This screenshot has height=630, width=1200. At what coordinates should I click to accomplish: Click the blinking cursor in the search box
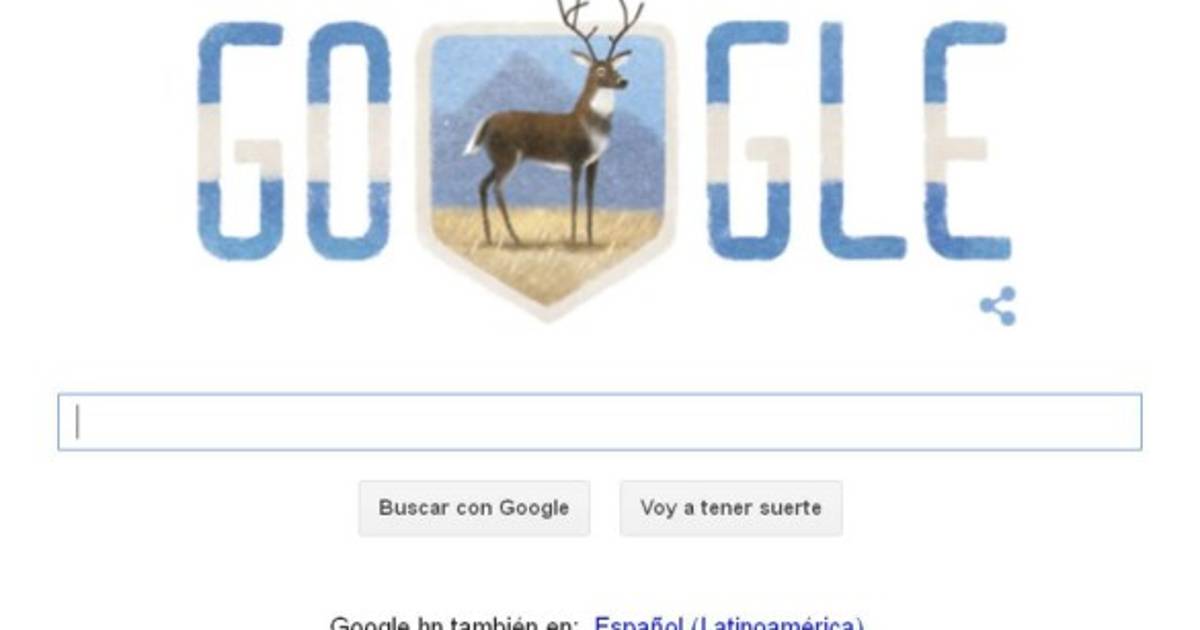coord(77,422)
